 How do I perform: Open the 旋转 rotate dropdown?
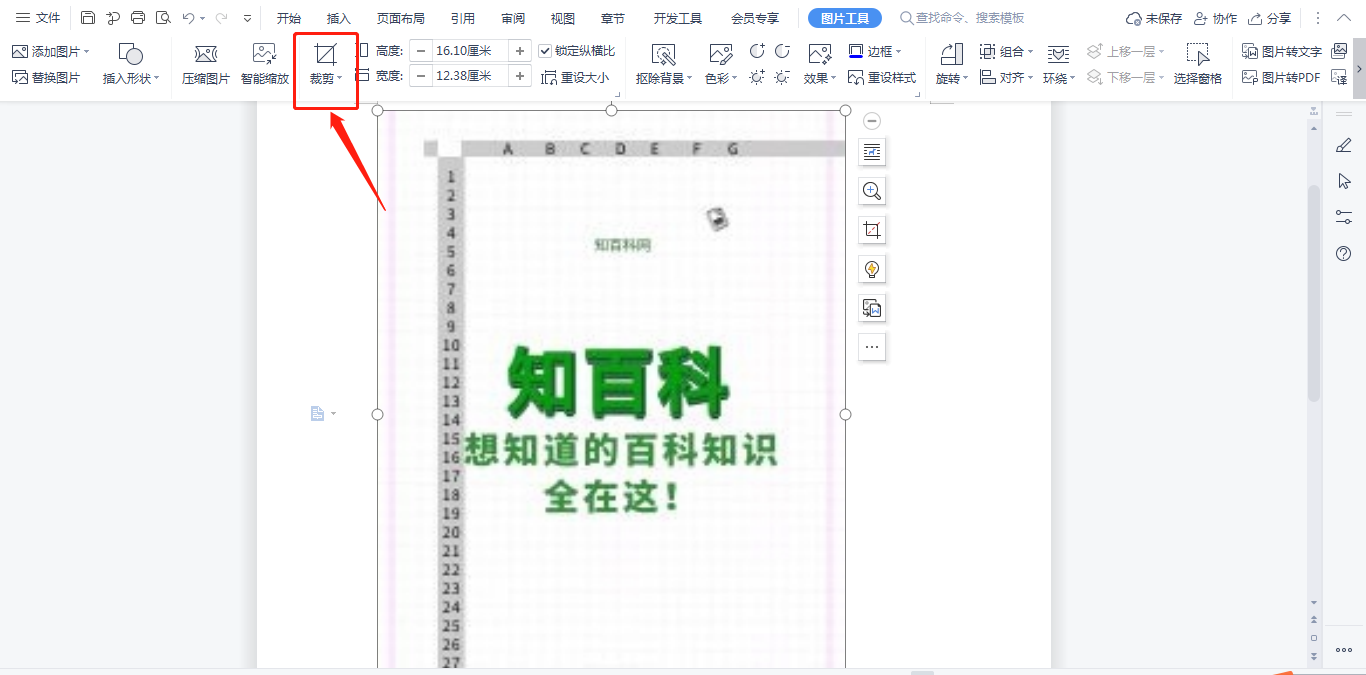point(952,64)
